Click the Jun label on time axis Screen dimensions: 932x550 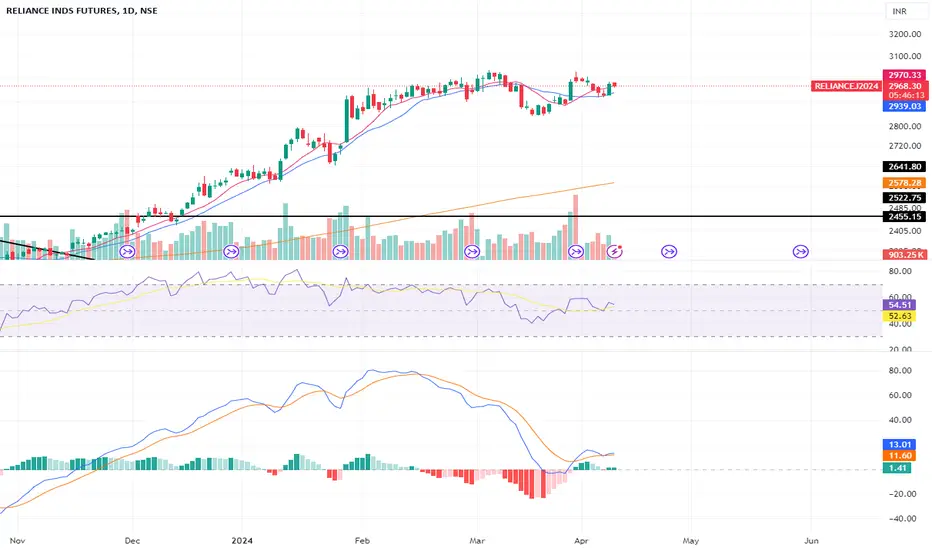pos(811,540)
